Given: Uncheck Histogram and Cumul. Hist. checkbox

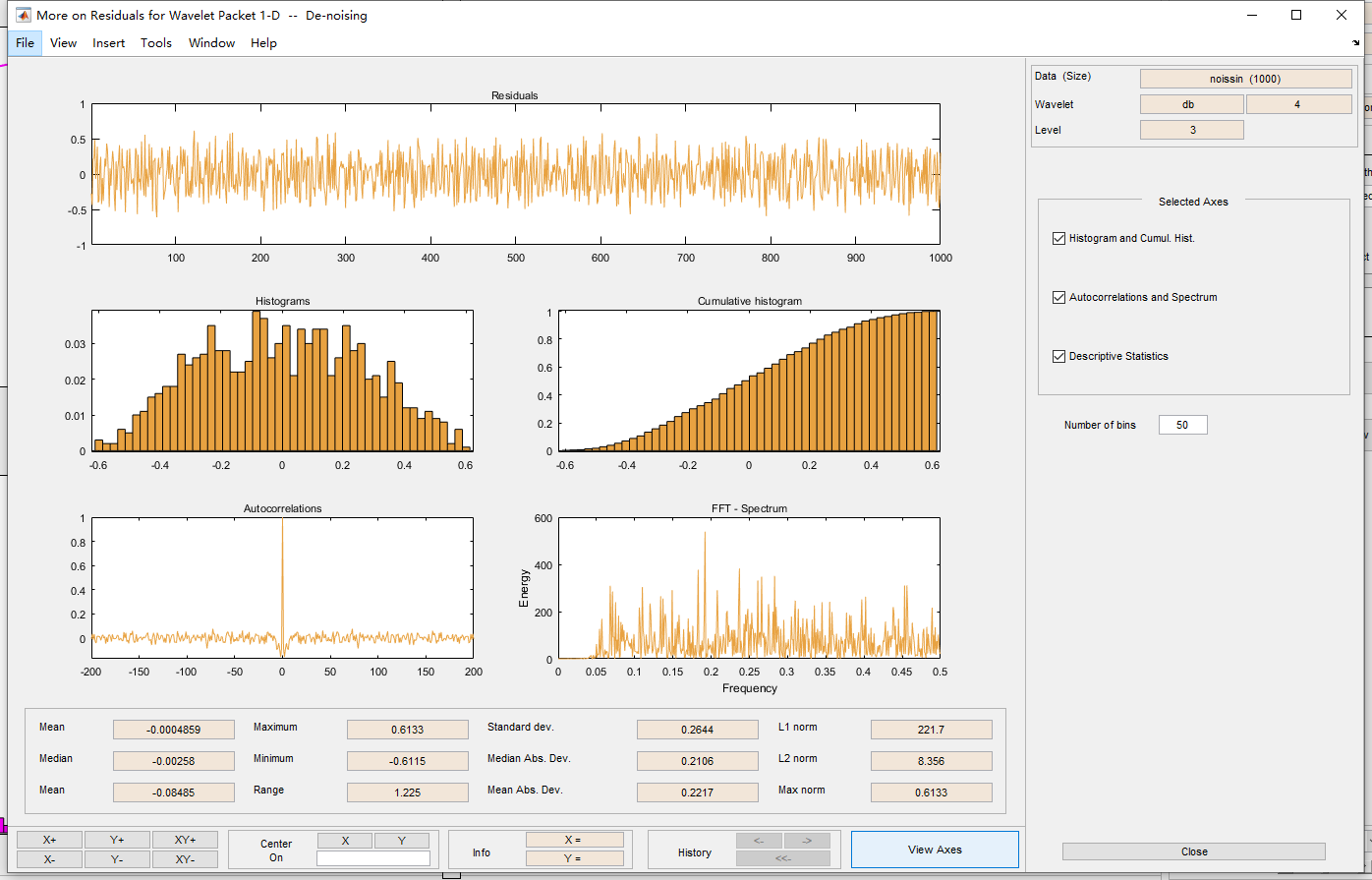Looking at the screenshot, I should [x=1058, y=238].
